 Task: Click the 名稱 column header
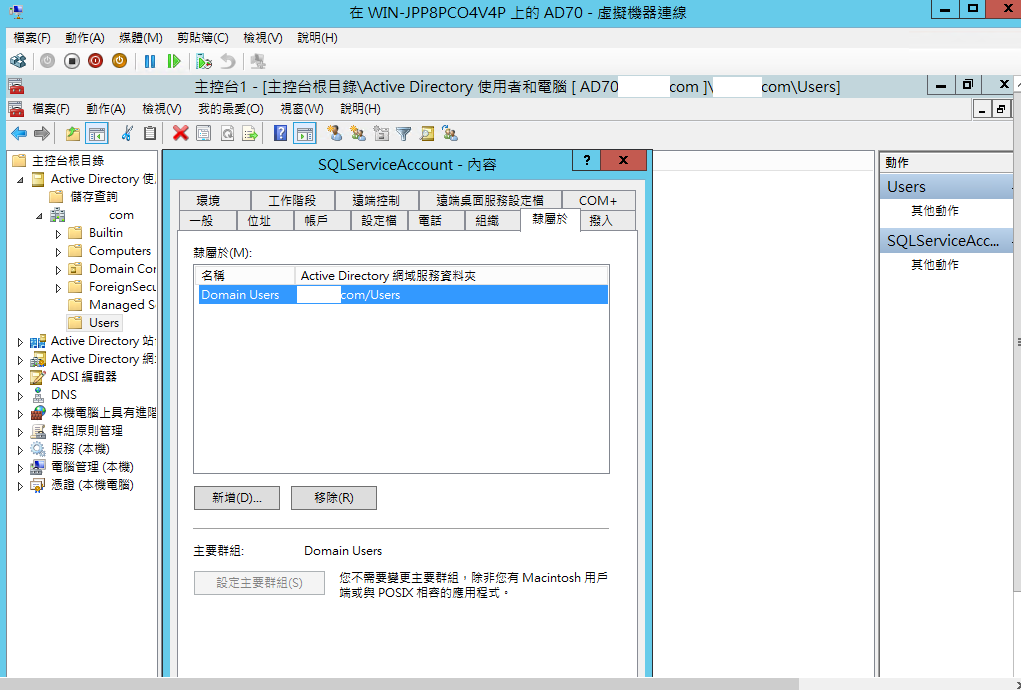coord(245,276)
